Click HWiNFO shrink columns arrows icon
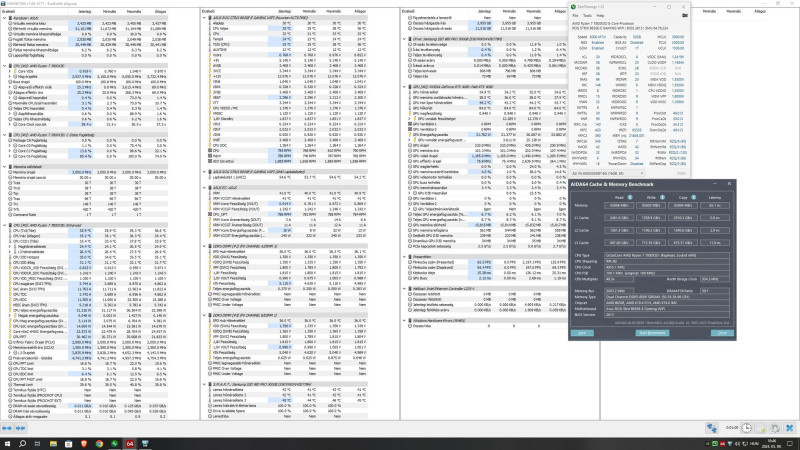Screen dimensions: 800x450 point(20,428)
